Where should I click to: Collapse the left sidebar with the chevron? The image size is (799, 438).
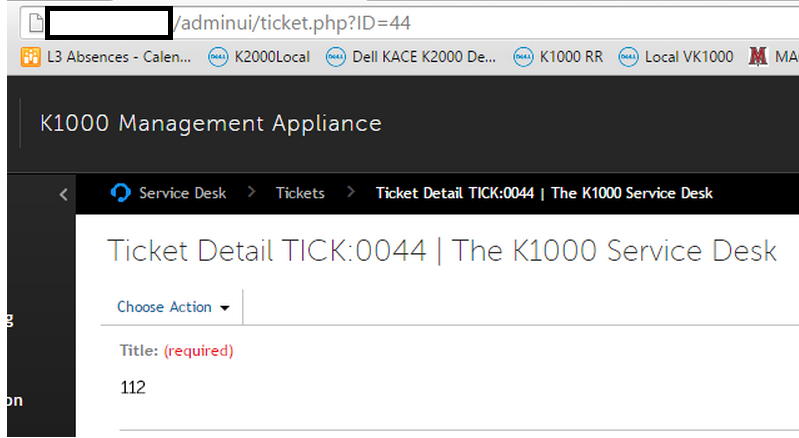tap(64, 194)
